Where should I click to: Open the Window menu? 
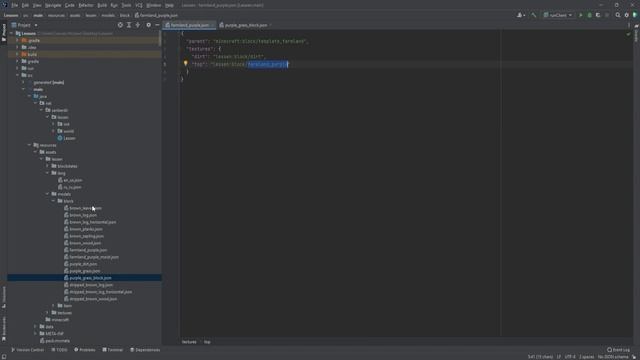click(153, 5)
